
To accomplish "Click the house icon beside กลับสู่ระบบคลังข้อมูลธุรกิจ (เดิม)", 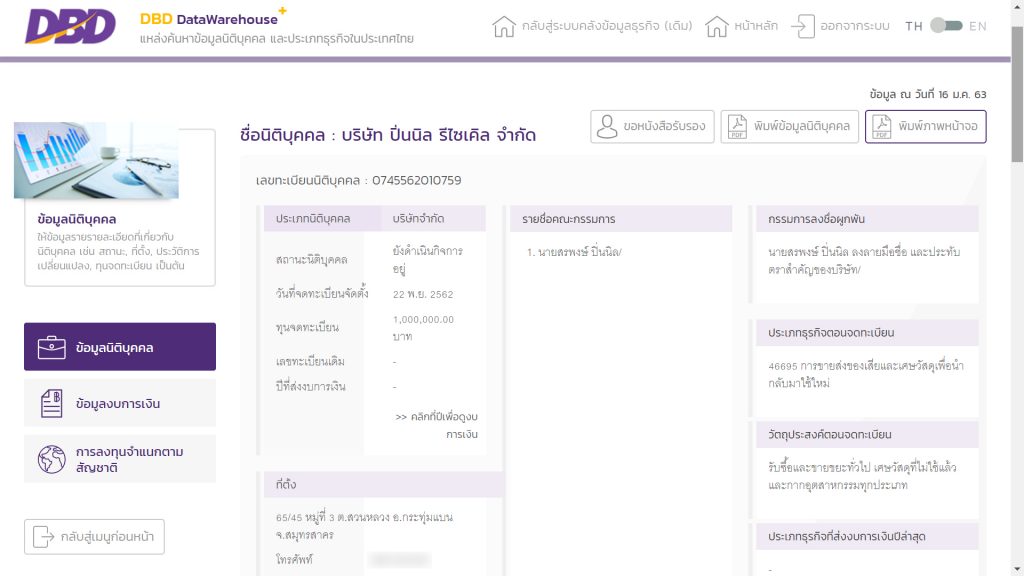I will pyautogui.click(x=504, y=27).
